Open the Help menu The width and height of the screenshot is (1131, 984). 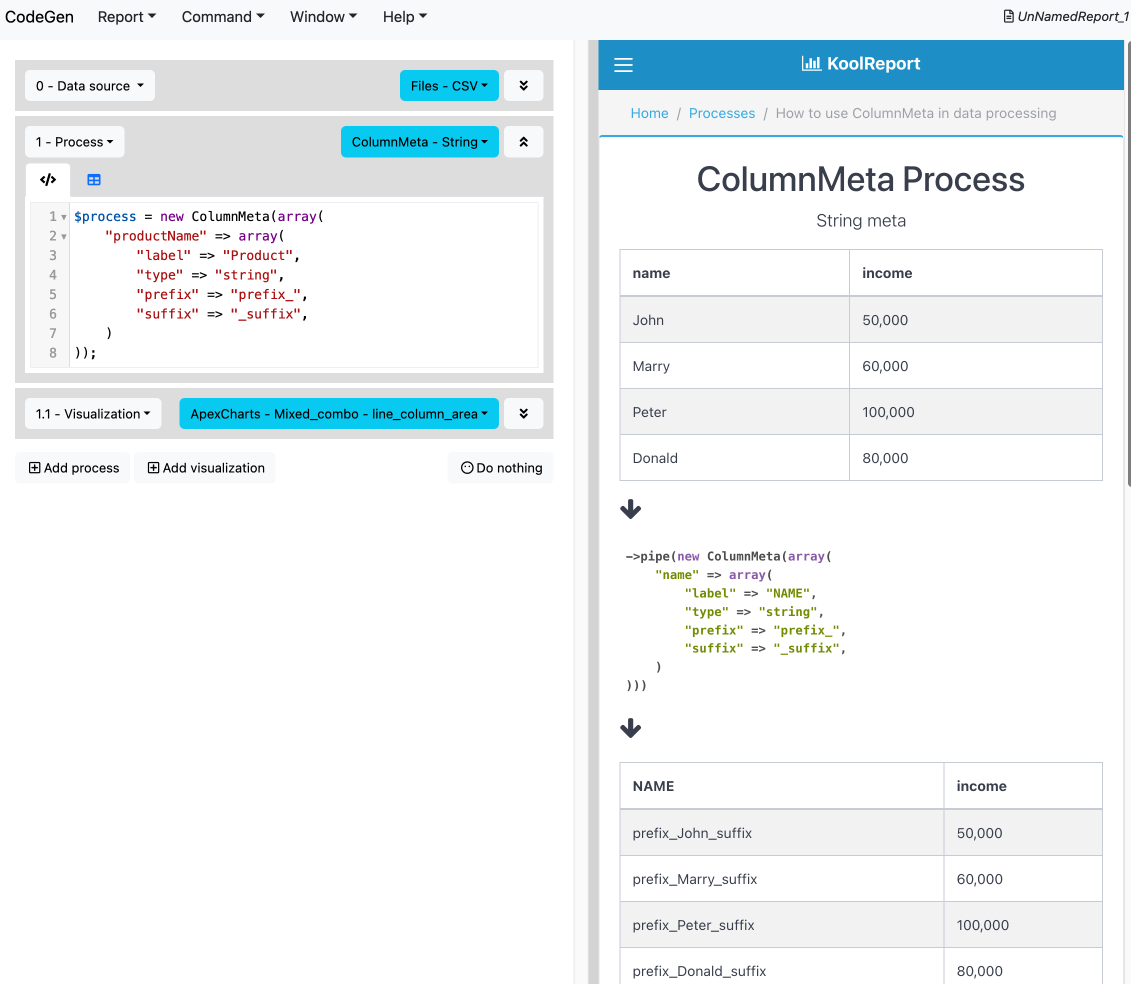[x=405, y=17]
